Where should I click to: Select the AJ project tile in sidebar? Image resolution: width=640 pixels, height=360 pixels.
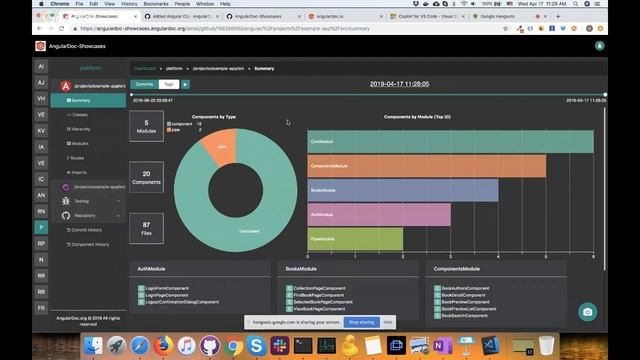pyautogui.click(x=41, y=82)
